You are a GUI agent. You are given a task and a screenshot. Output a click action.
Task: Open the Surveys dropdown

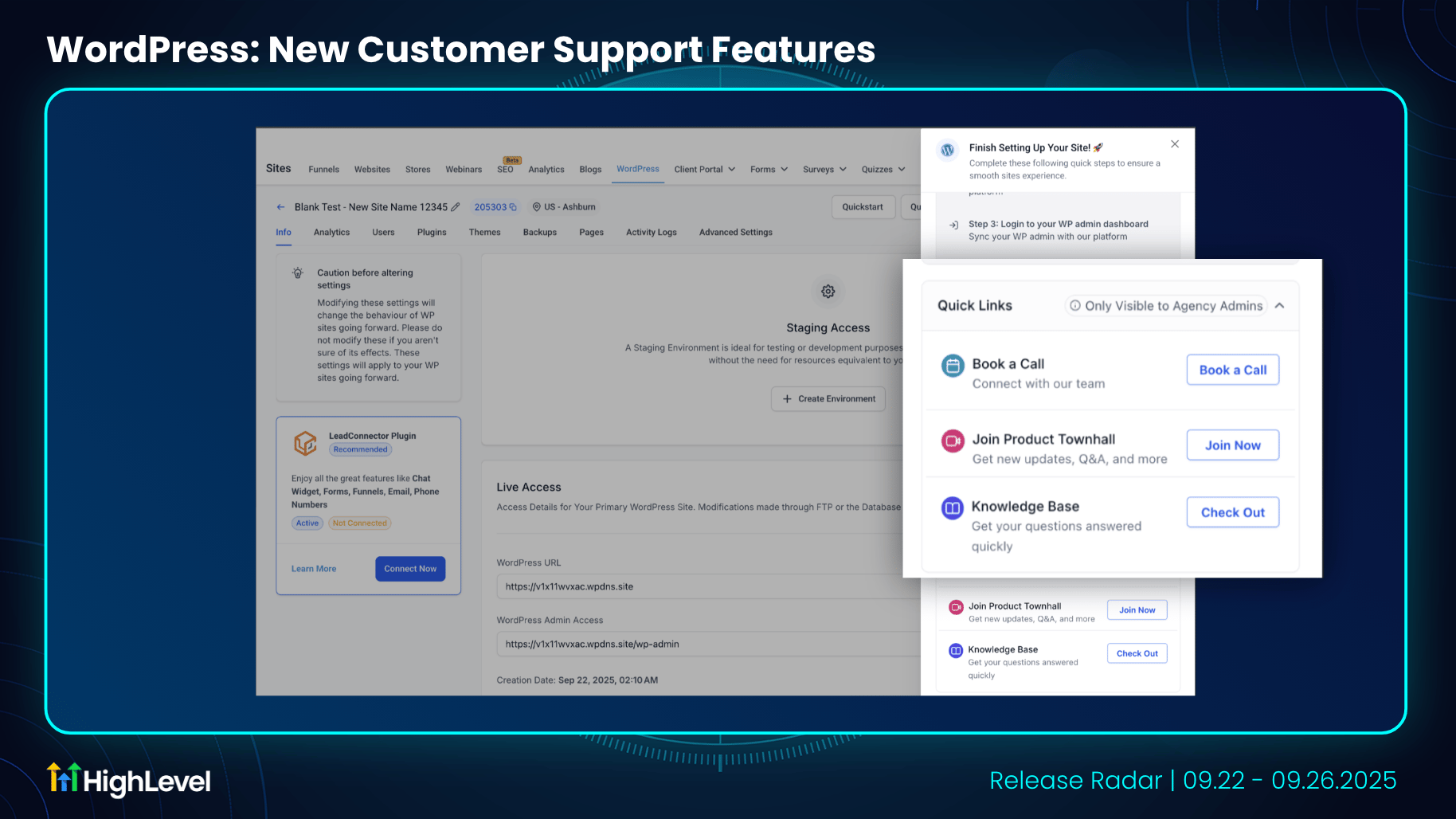click(x=825, y=170)
